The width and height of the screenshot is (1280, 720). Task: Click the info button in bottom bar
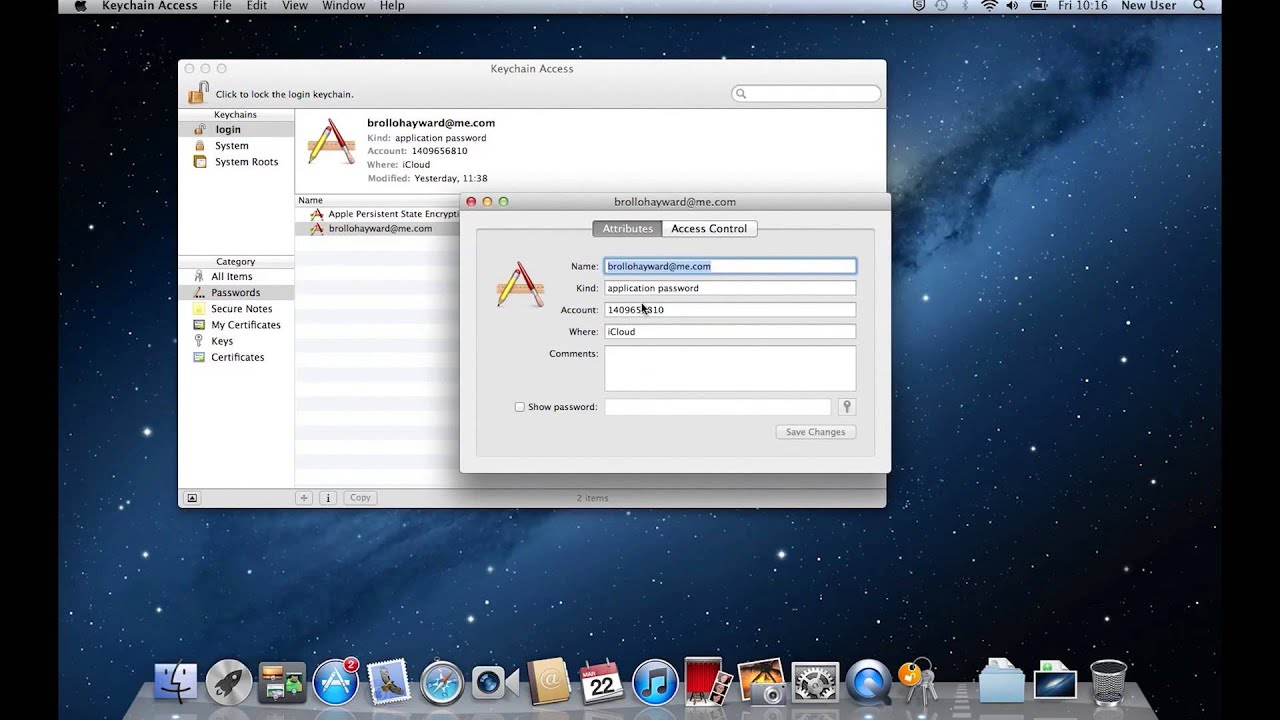point(327,497)
